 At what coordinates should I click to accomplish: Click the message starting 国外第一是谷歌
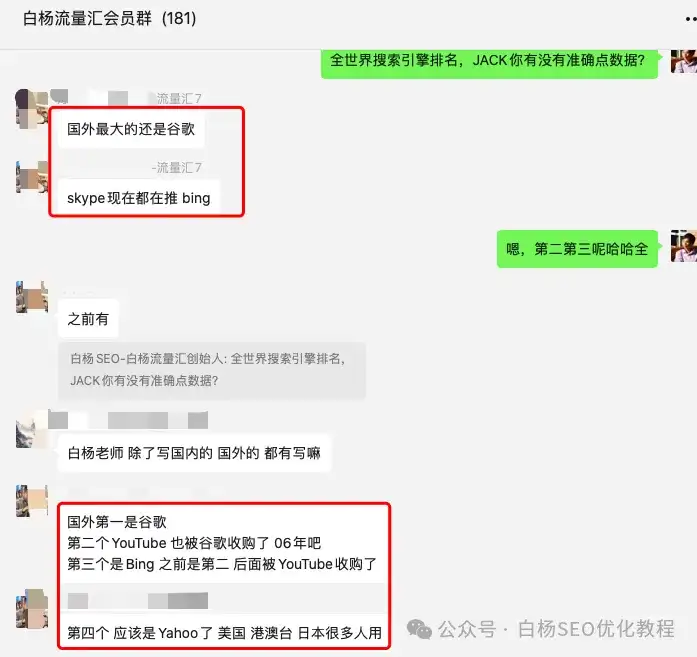[x=224, y=543]
